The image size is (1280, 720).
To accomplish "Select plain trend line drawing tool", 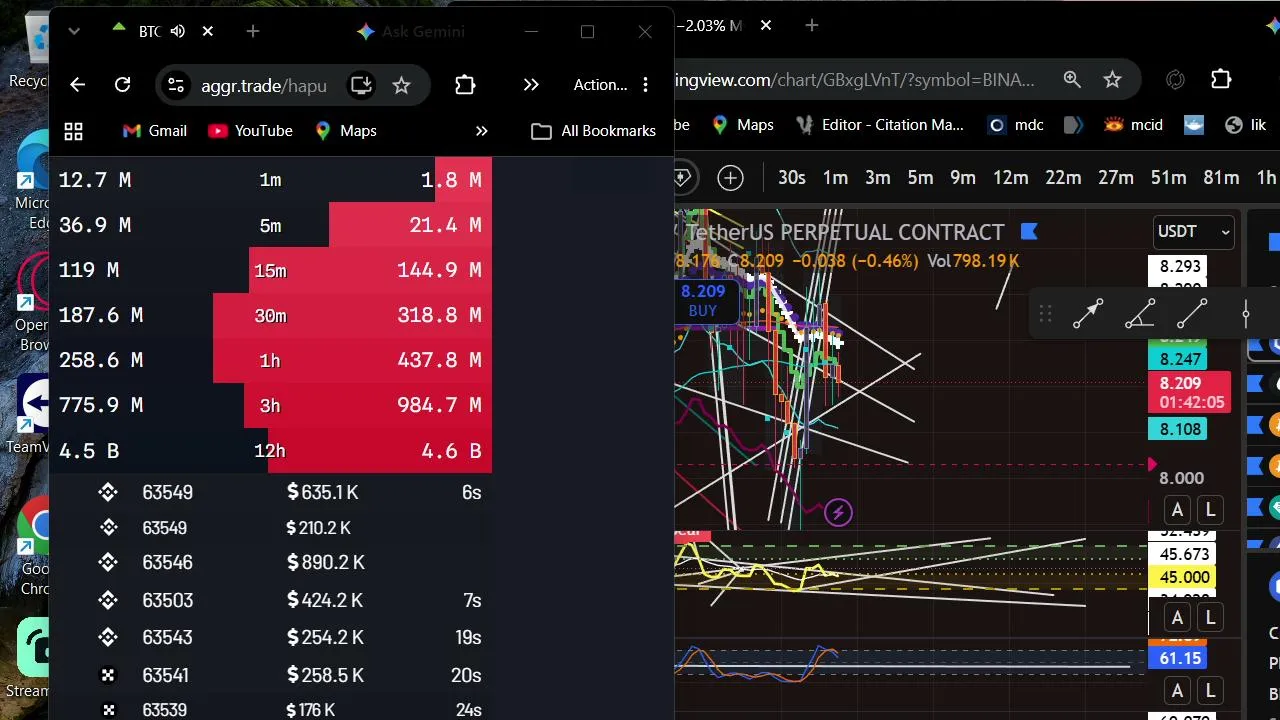I will pos(1192,314).
